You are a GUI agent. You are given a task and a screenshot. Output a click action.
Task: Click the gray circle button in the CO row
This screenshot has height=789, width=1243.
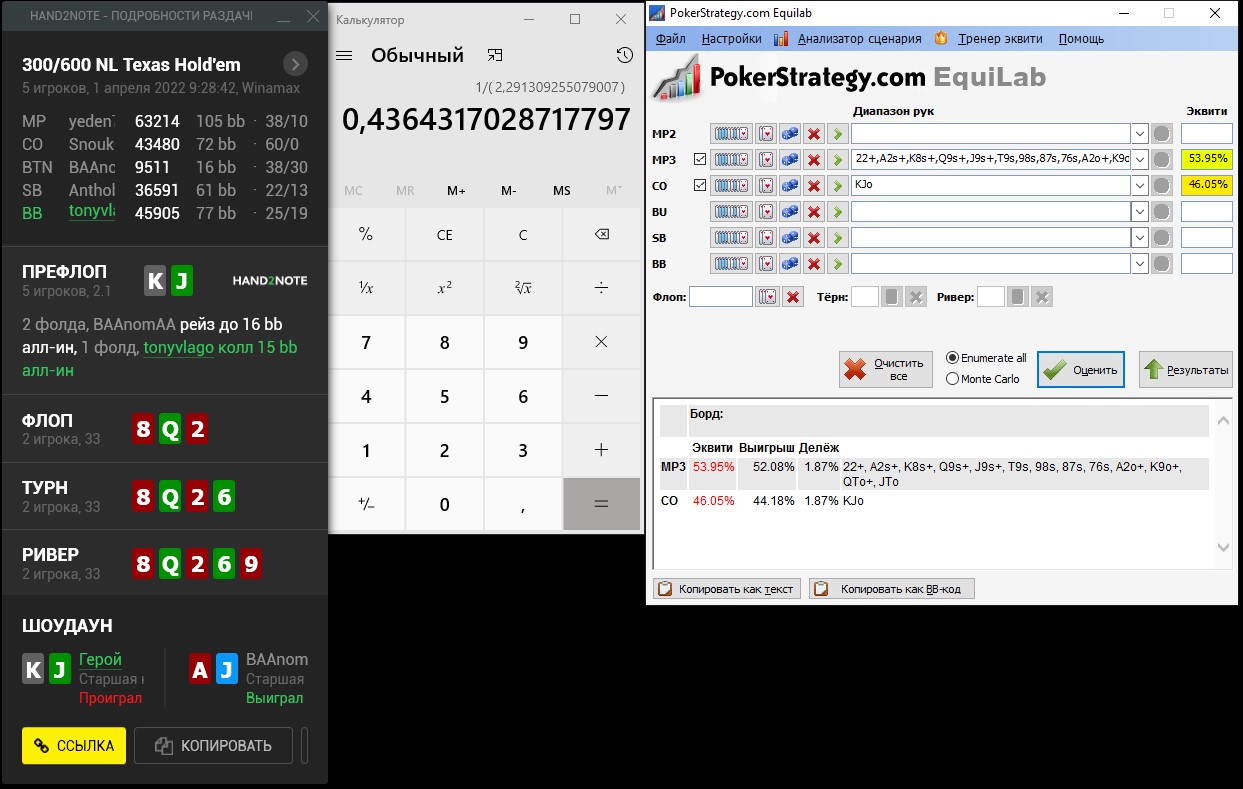pyautogui.click(x=1161, y=185)
